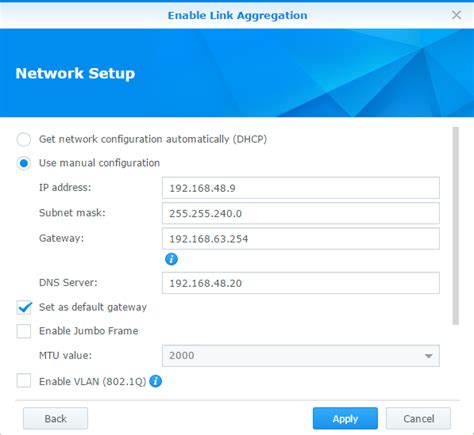The height and width of the screenshot is (435, 474).
Task: Click into the DNS Server field
Action: point(301,283)
